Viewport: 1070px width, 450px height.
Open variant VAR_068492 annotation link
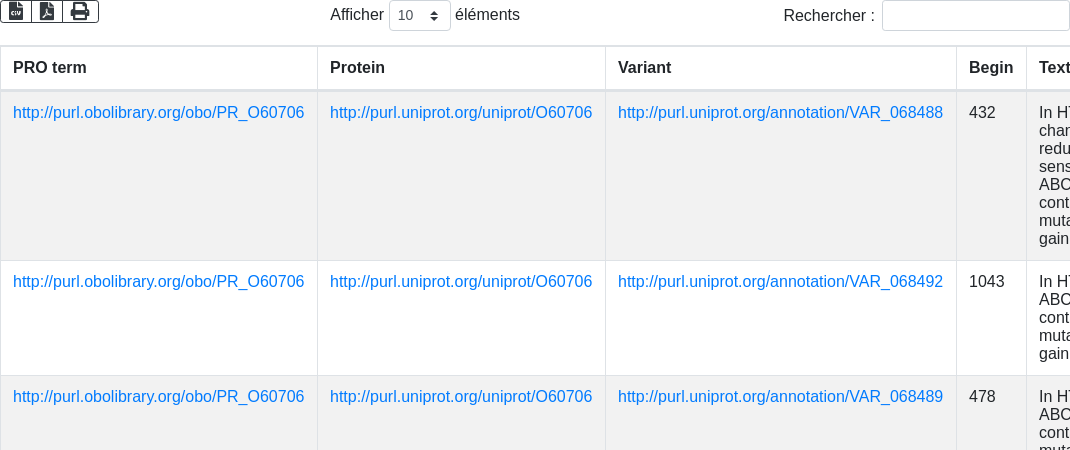pos(780,282)
